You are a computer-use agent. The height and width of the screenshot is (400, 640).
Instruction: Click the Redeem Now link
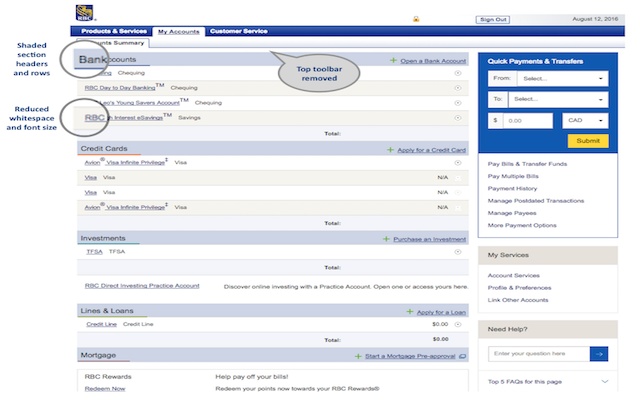coord(105,389)
